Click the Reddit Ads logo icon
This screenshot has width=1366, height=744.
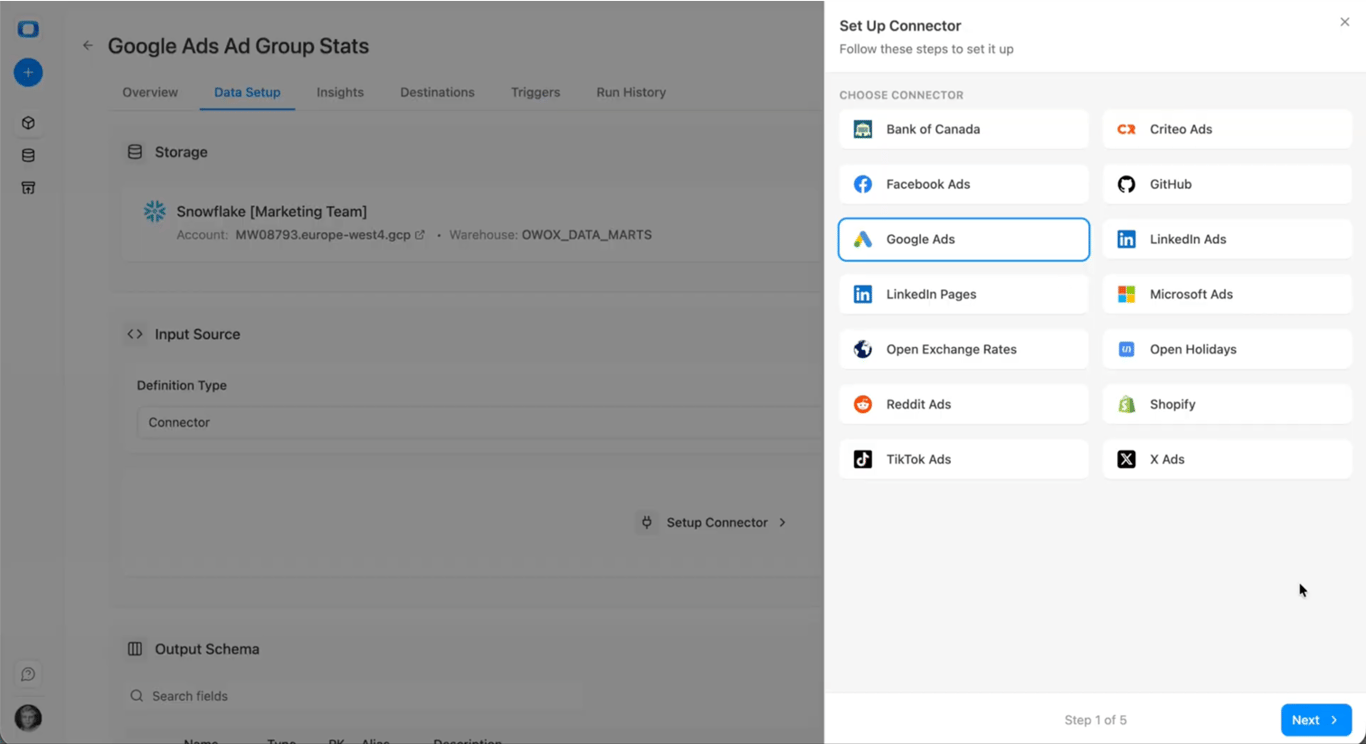863,404
